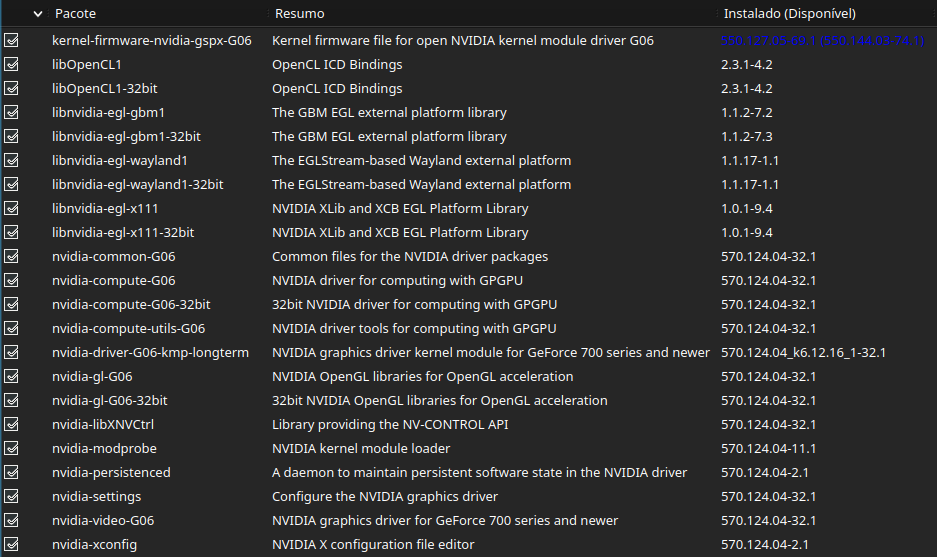Click summary 'NVIDIA OpenGL libraries for OpenGL acceleration'

click(x=422, y=377)
